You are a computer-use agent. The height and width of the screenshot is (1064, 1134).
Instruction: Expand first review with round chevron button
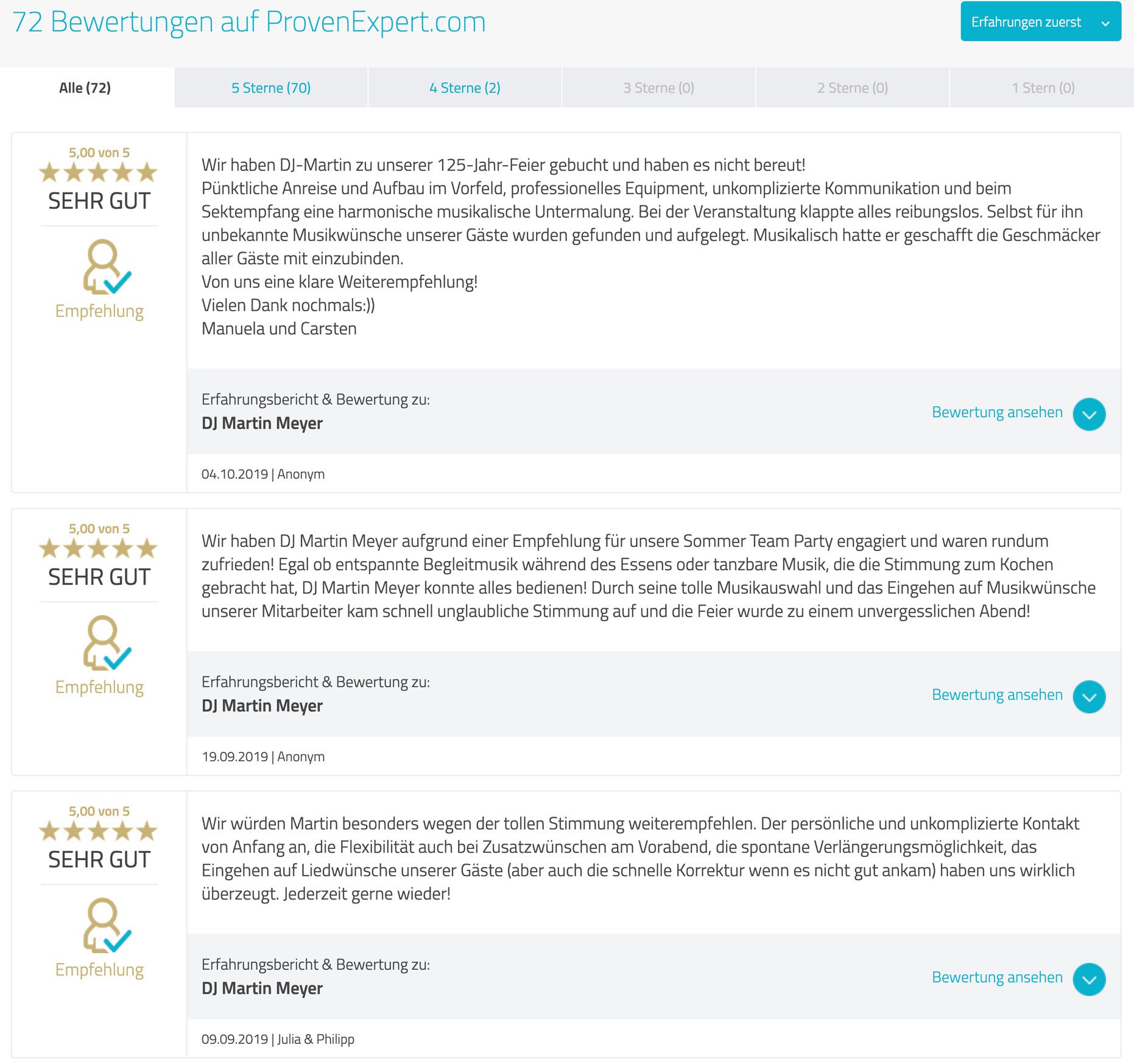(1089, 414)
